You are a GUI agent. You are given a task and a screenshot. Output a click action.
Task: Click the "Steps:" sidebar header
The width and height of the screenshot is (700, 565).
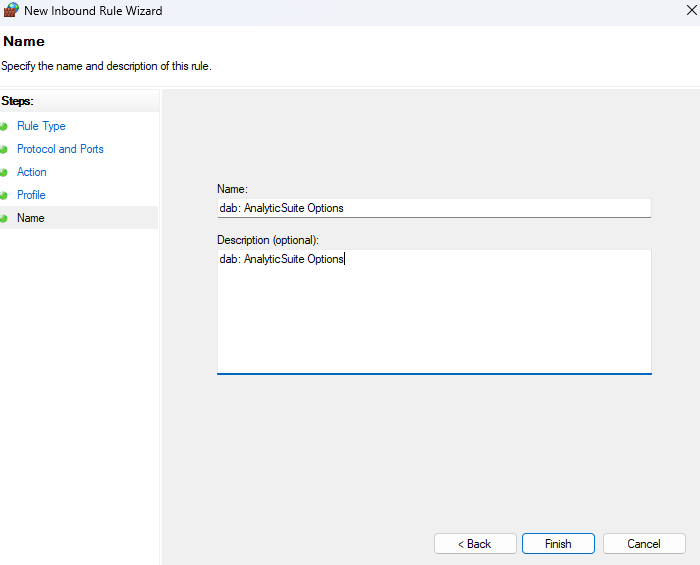pyautogui.click(x=17, y=101)
